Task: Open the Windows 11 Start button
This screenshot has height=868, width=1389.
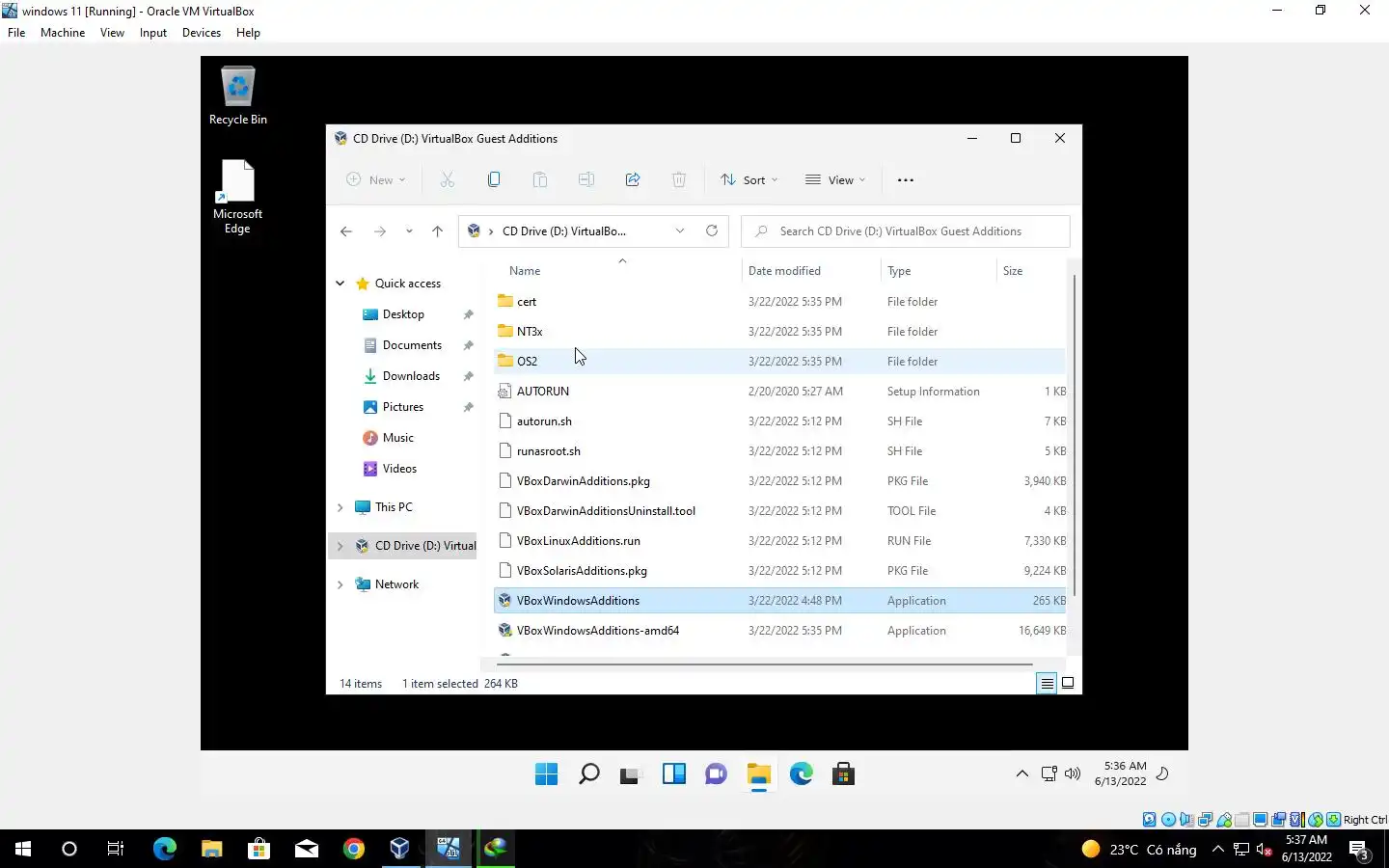Action: click(546, 773)
